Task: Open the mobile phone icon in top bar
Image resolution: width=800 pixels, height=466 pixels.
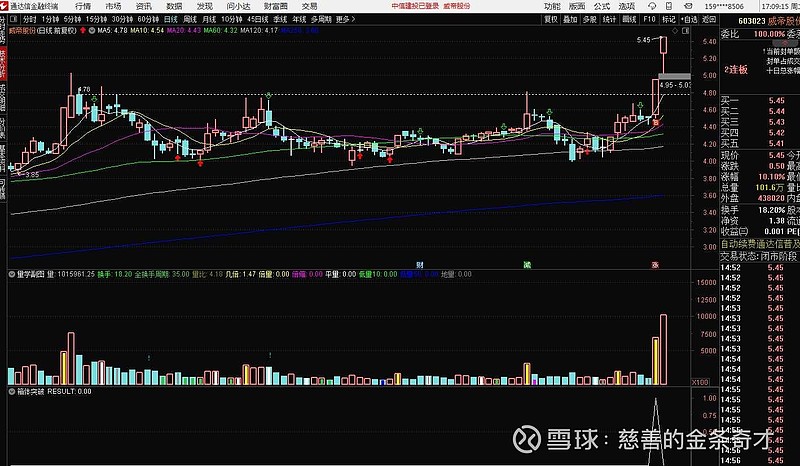Action: coord(669,6)
